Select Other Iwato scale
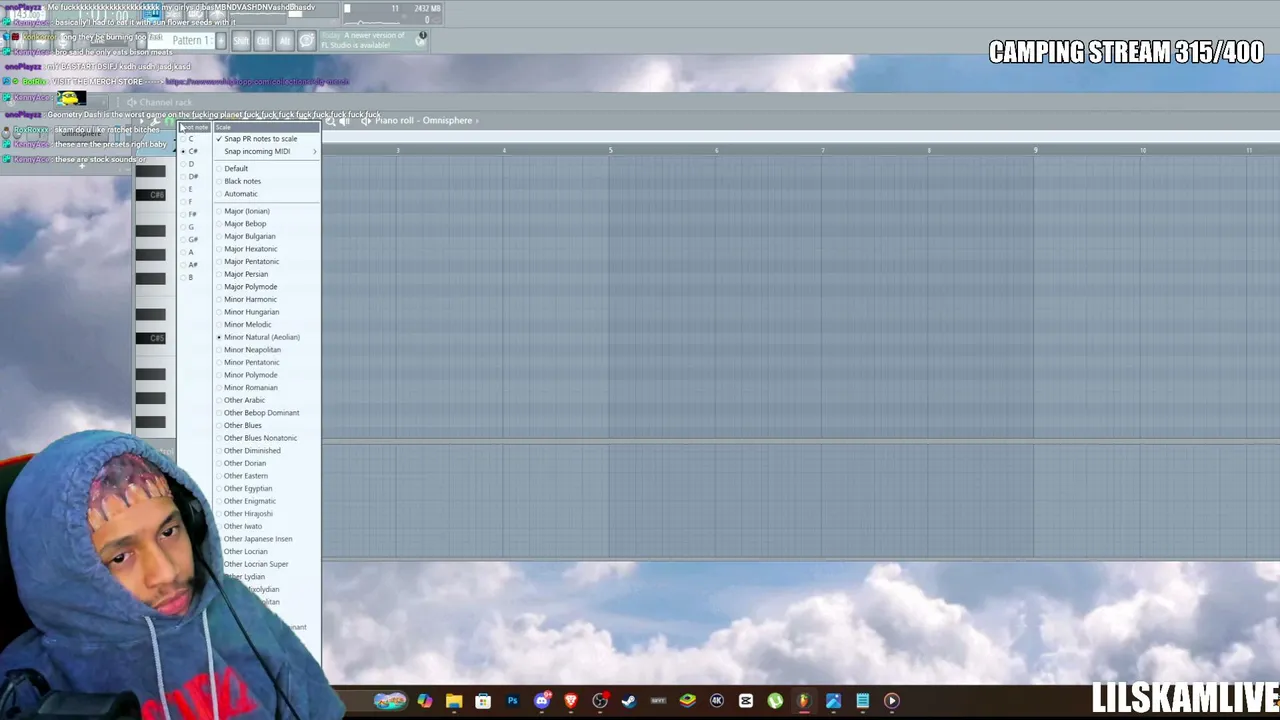 coord(267,526)
